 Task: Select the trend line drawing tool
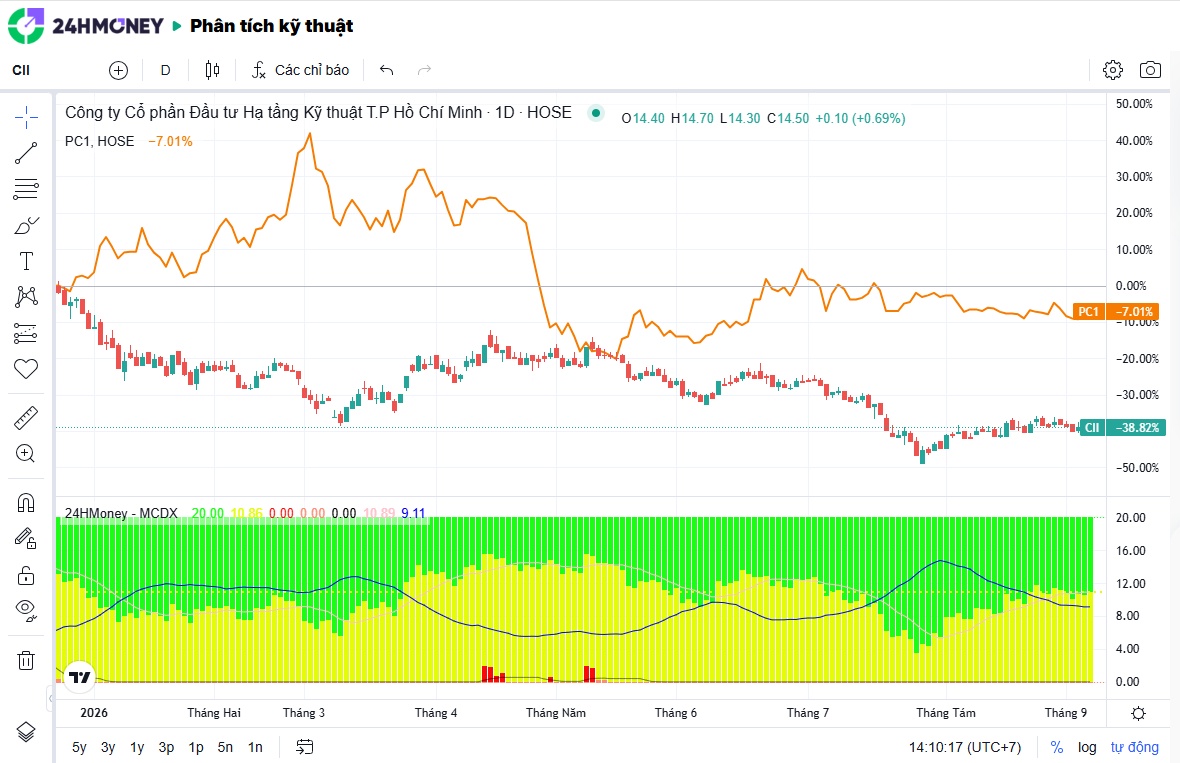click(x=26, y=153)
